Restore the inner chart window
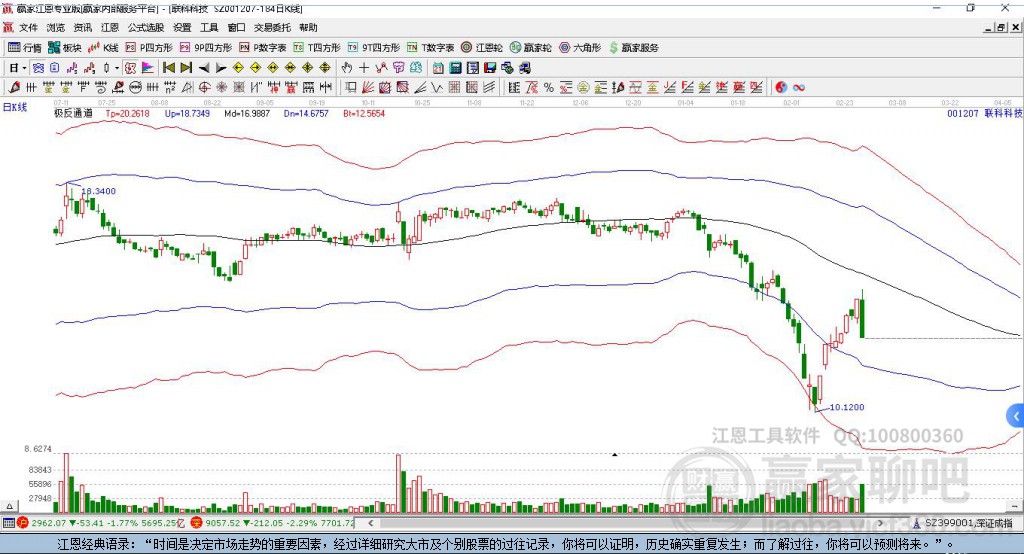The image size is (1024, 554). [1002, 27]
